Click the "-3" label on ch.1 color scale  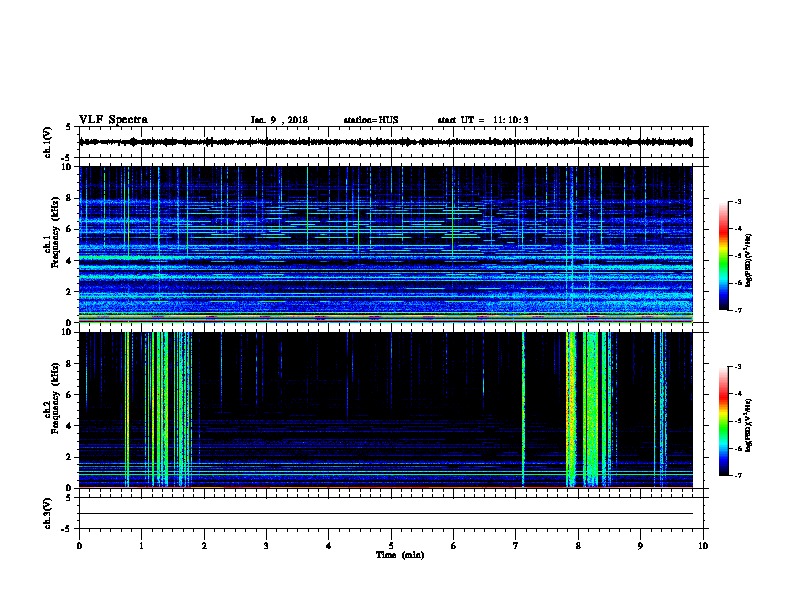click(738, 201)
